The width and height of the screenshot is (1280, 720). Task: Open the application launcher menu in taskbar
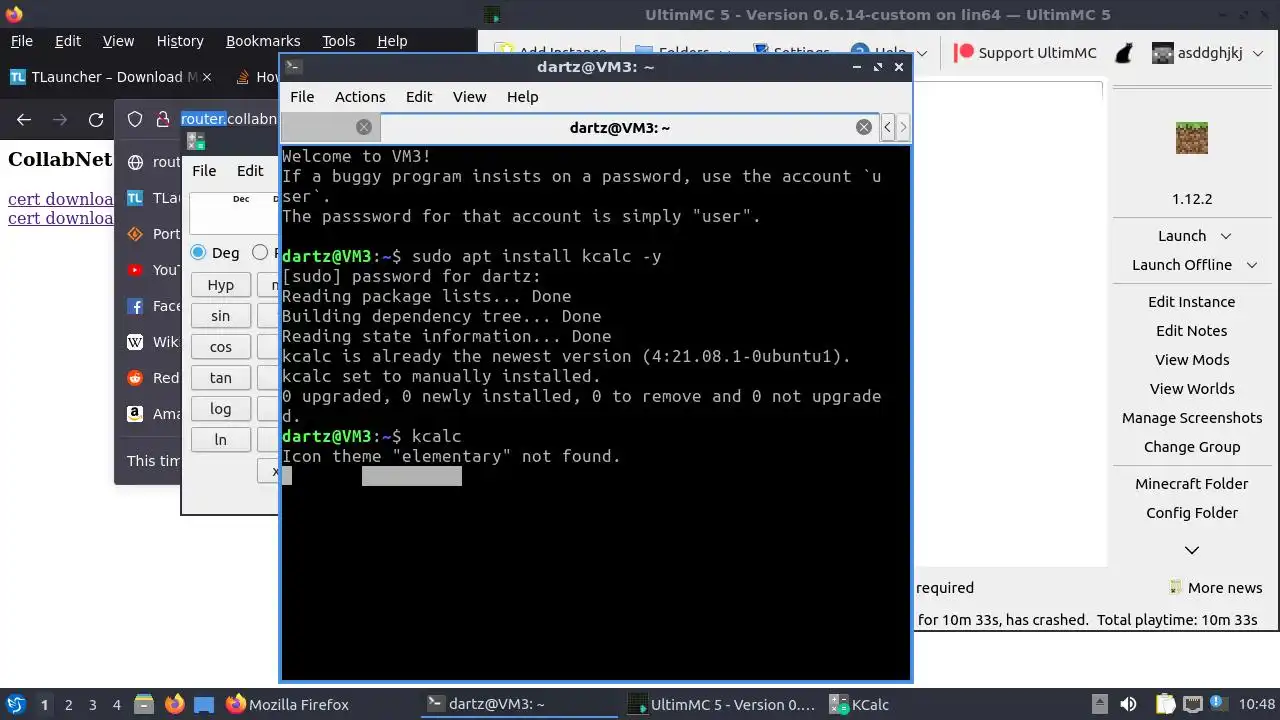(x=16, y=704)
